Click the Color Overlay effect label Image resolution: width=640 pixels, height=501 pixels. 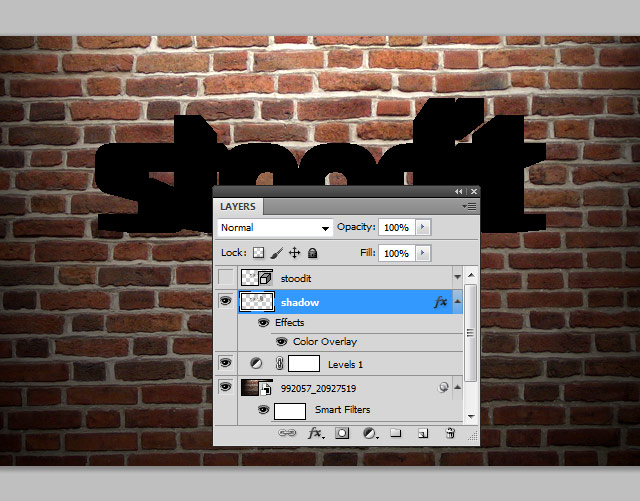(x=325, y=342)
